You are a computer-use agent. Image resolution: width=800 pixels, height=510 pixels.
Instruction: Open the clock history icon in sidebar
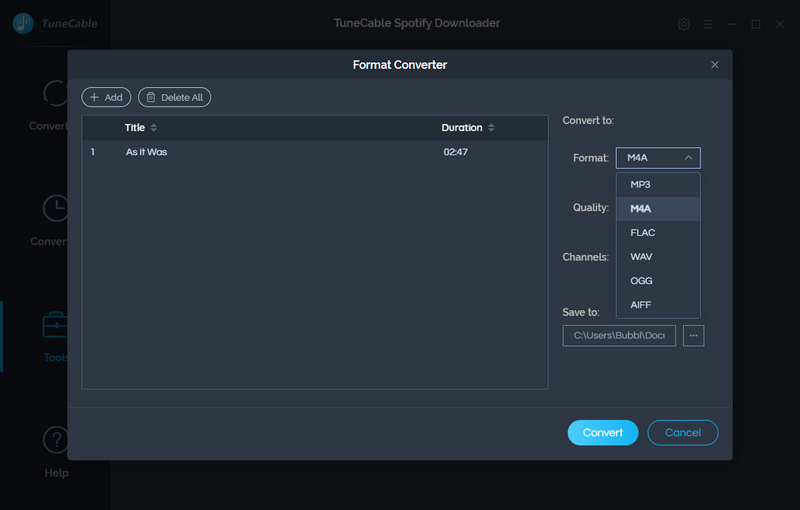[x=55, y=208]
